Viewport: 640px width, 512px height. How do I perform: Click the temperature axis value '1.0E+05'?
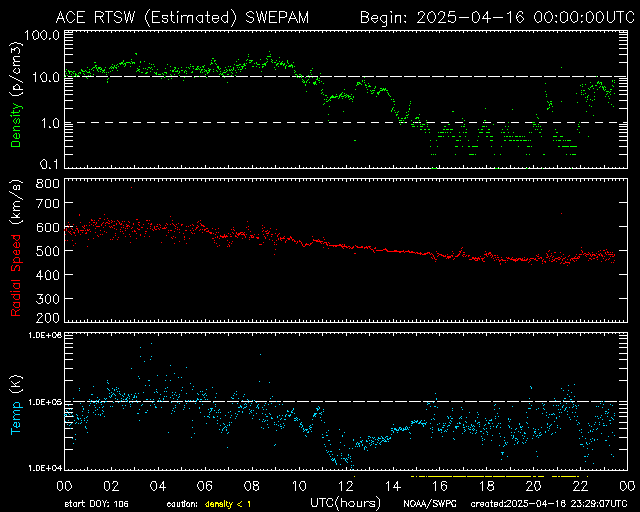click(x=45, y=403)
